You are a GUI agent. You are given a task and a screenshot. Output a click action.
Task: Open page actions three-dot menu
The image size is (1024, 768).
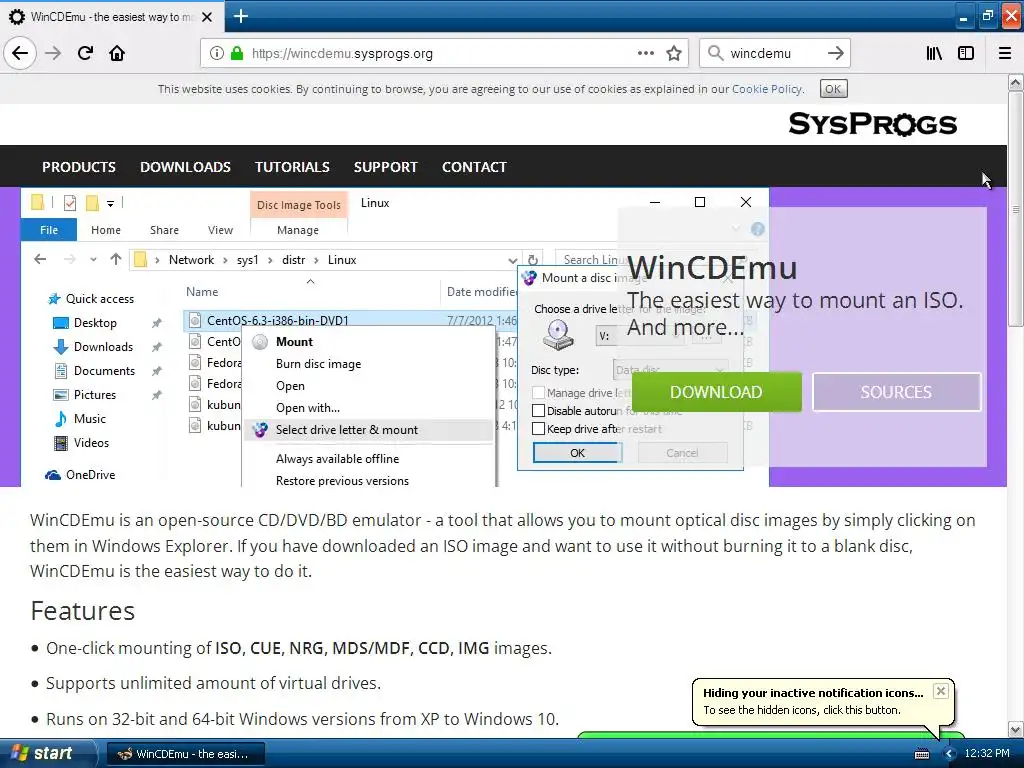point(645,53)
